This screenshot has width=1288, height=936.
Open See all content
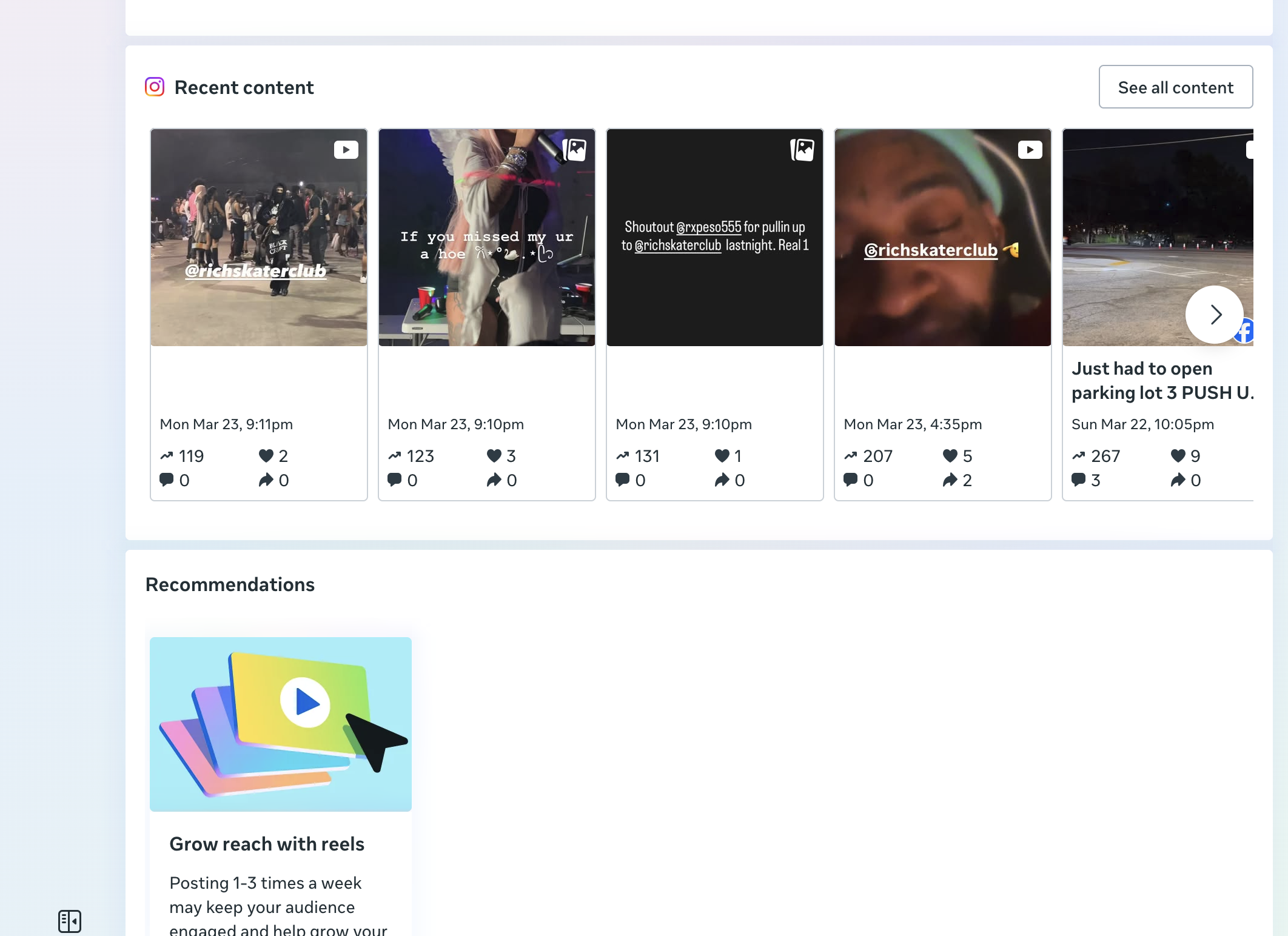coord(1175,87)
